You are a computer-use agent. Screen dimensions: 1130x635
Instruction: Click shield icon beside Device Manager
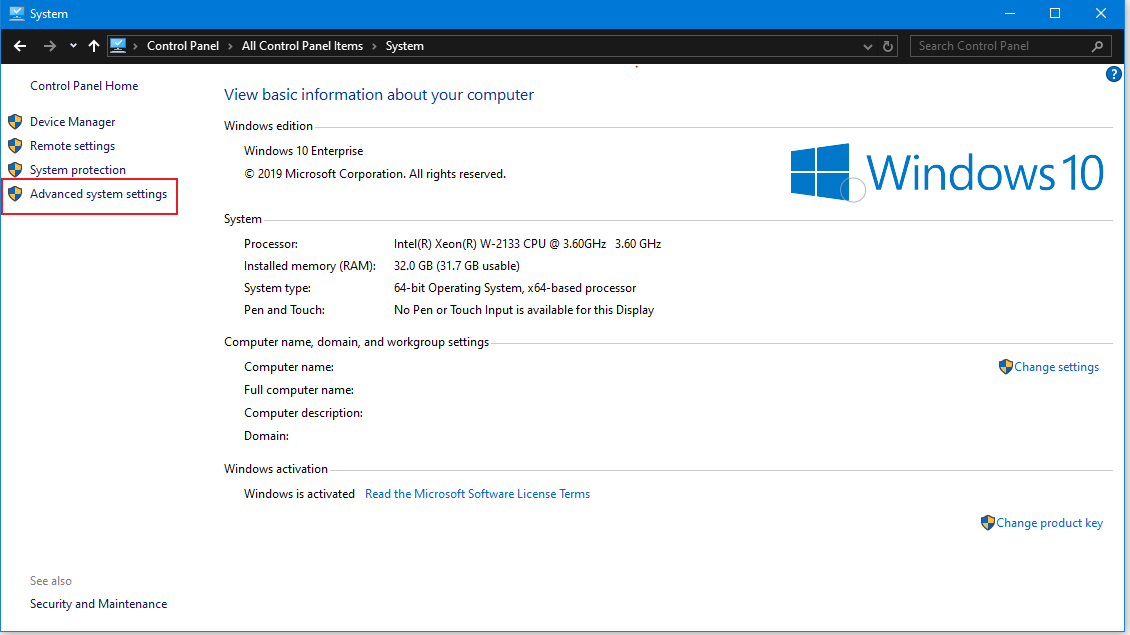[15, 121]
